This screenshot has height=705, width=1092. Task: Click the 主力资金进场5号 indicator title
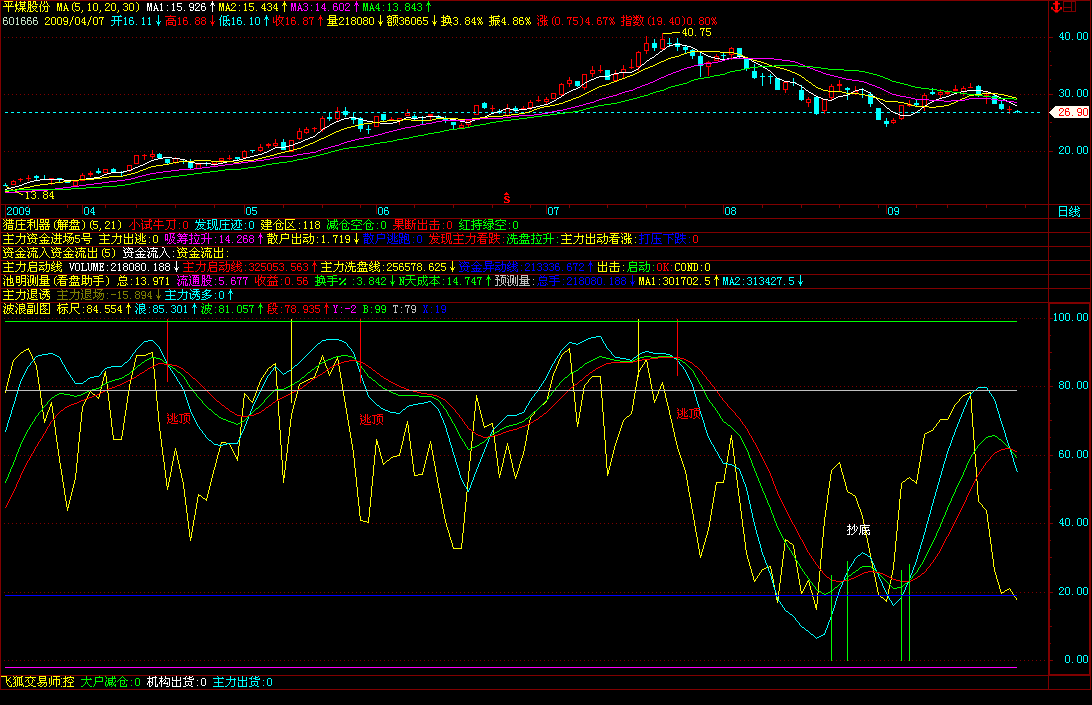pyautogui.click(x=47, y=239)
